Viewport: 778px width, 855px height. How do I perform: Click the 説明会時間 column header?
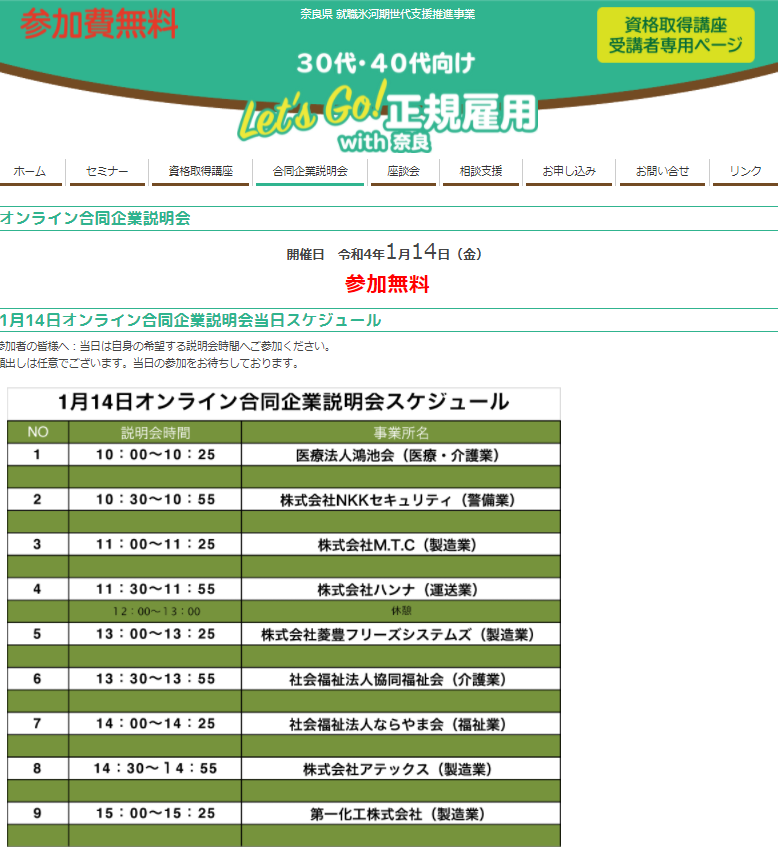(x=155, y=432)
